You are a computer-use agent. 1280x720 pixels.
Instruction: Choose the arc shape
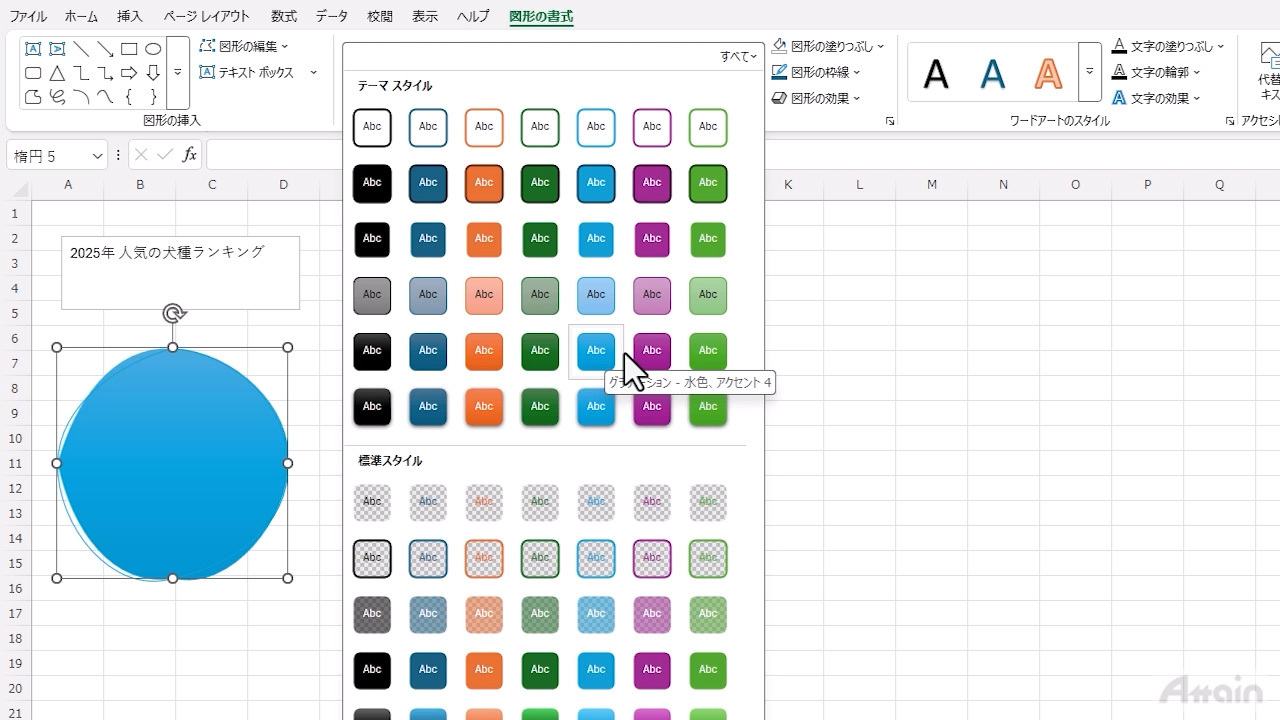pos(81,97)
